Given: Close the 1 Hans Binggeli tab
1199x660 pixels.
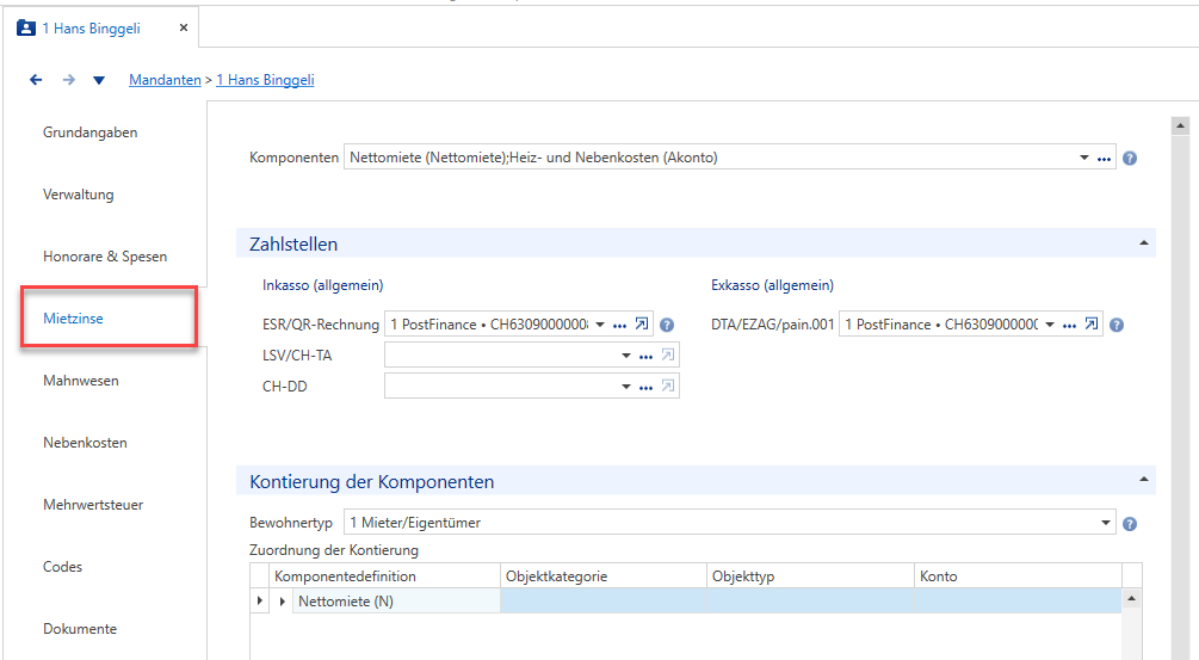Looking at the screenshot, I should (x=184, y=28).
